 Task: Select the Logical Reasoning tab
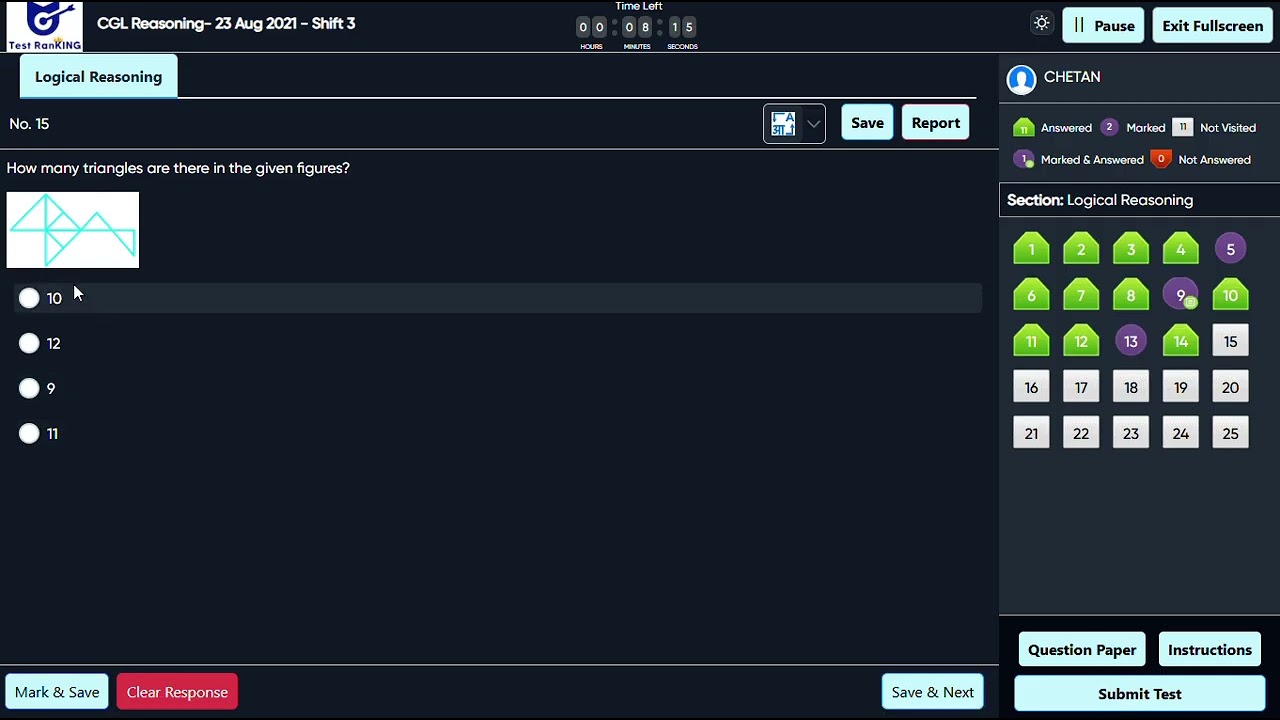98,77
